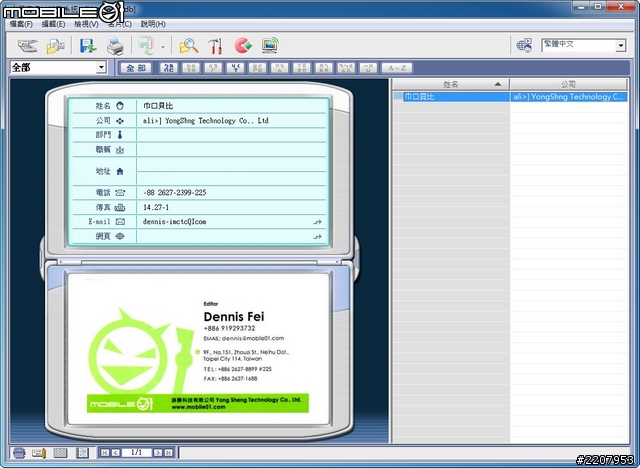Click the recognition language globe icon
The image size is (640, 468).
(x=524, y=45)
